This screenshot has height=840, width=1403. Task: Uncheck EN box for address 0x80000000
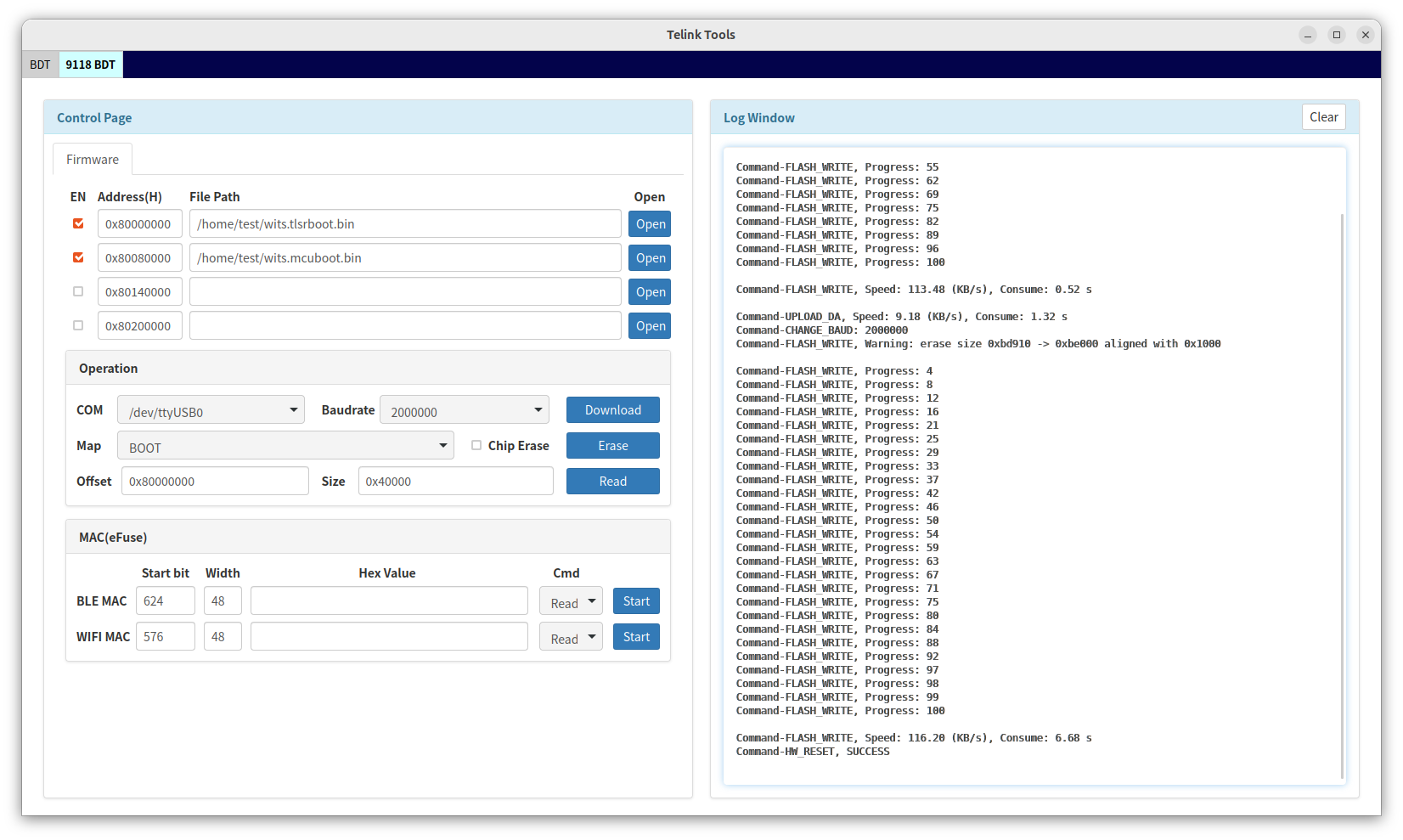[x=78, y=223]
